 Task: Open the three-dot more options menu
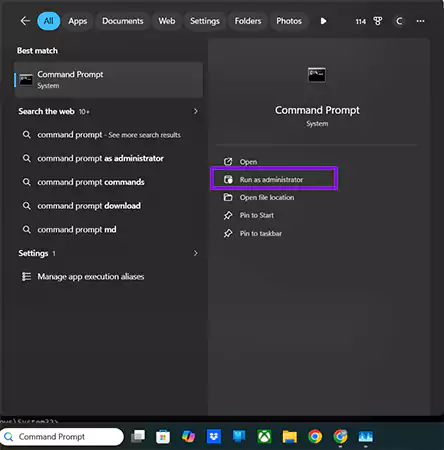[x=420, y=21]
